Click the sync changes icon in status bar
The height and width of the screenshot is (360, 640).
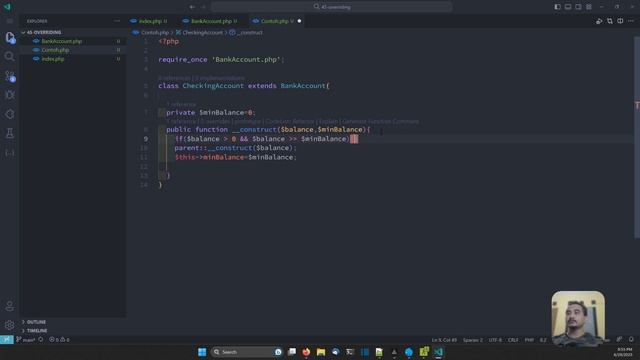[41, 340]
